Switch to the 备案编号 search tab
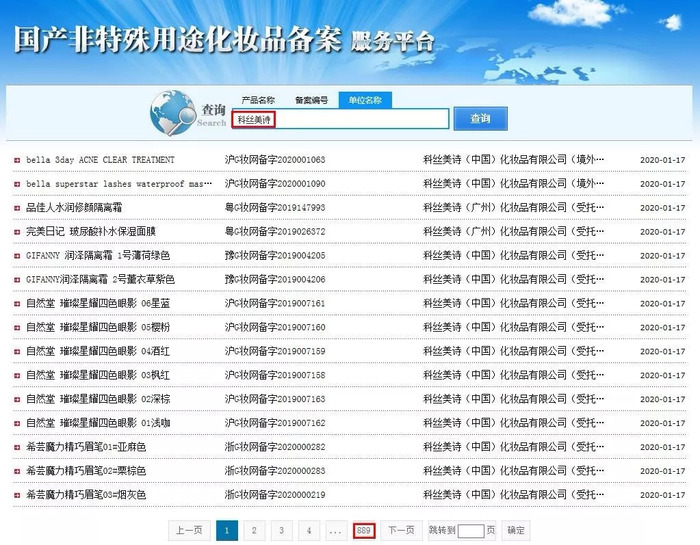Viewport: 700px width, 545px height. point(311,100)
